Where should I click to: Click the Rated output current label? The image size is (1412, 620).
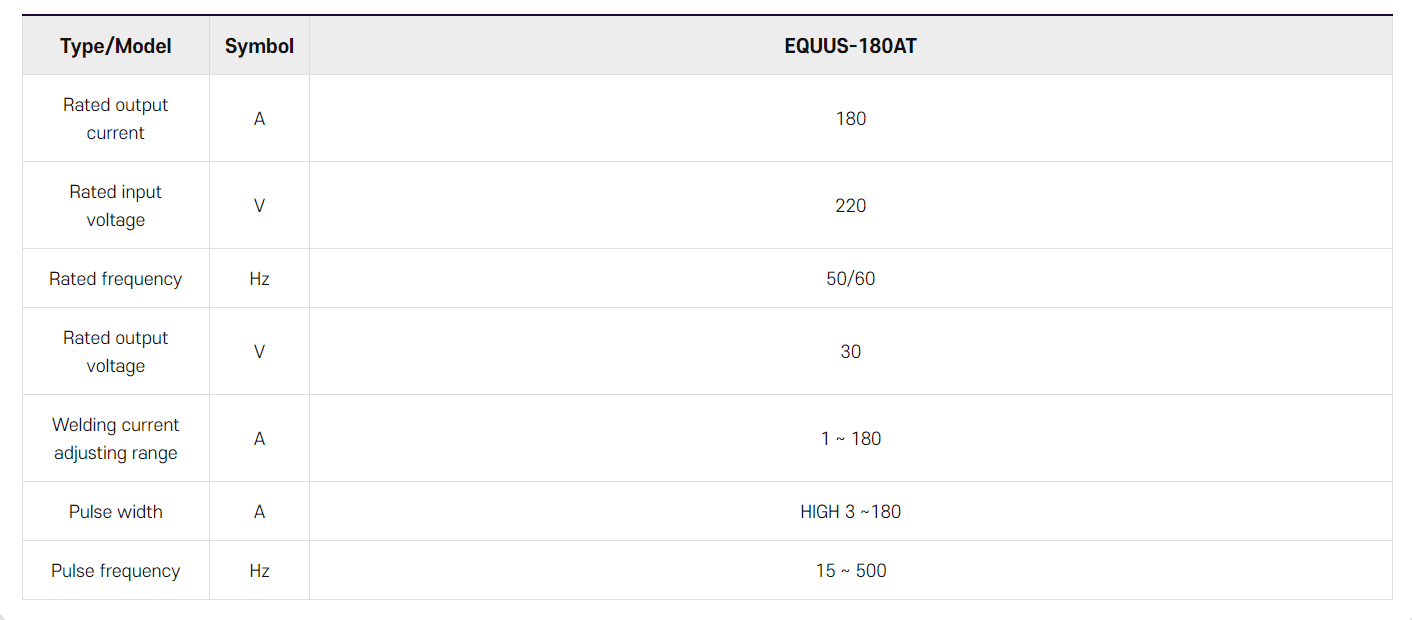click(116, 119)
